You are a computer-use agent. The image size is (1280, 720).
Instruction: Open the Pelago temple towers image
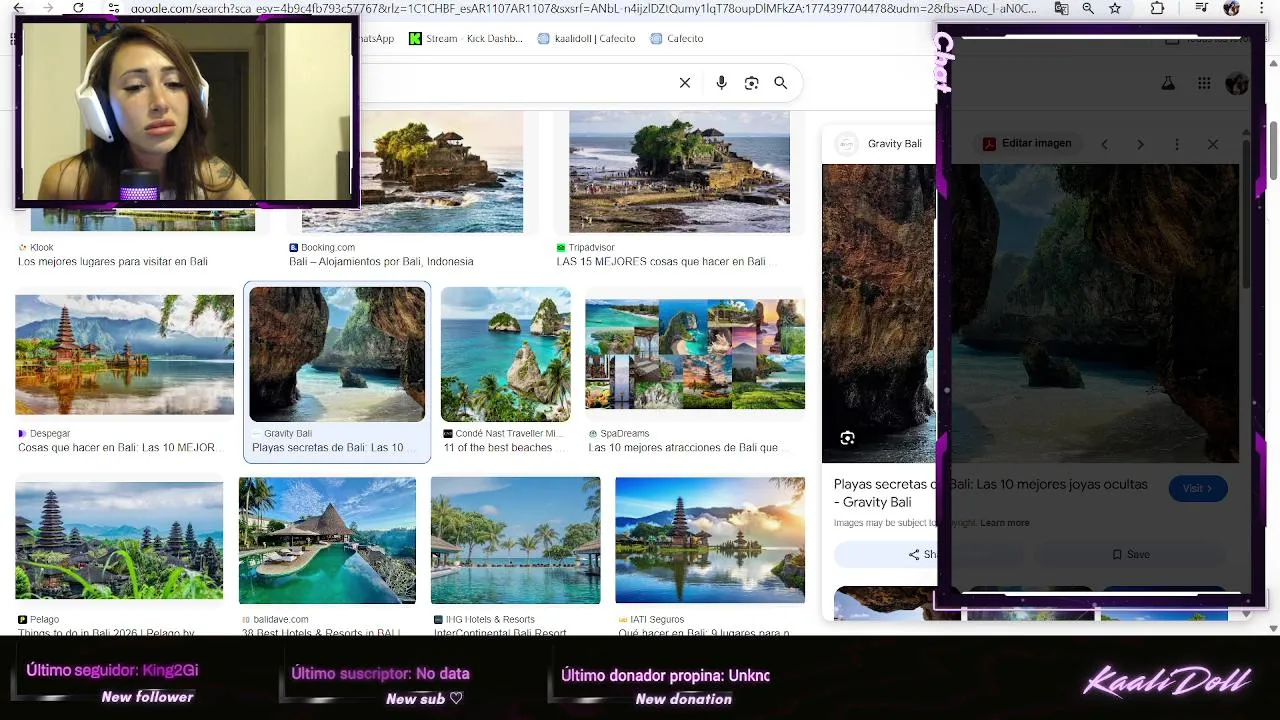pos(119,540)
